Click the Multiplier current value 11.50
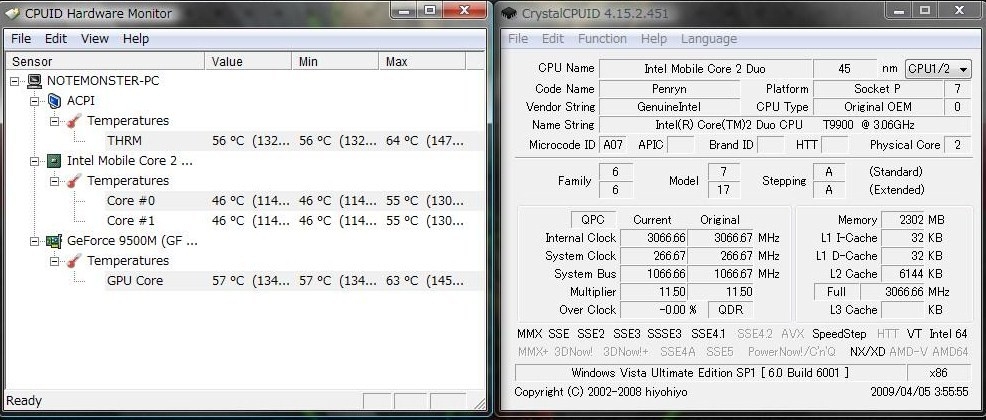Screen dimensions: 986x420 (653, 292)
